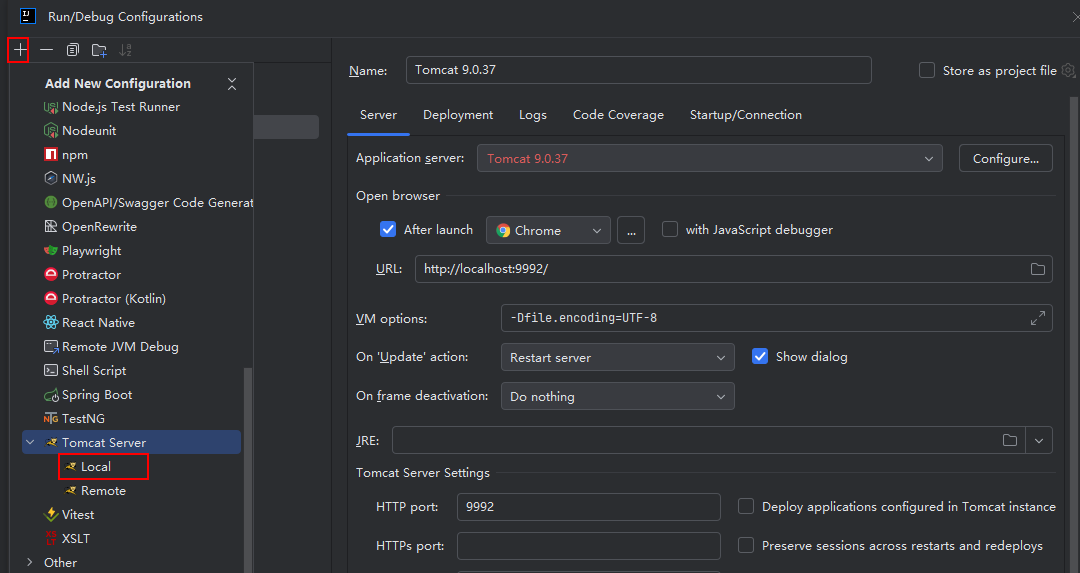Click the Spring Boot icon
The image size is (1080, 573).
[x=51, y=395]
